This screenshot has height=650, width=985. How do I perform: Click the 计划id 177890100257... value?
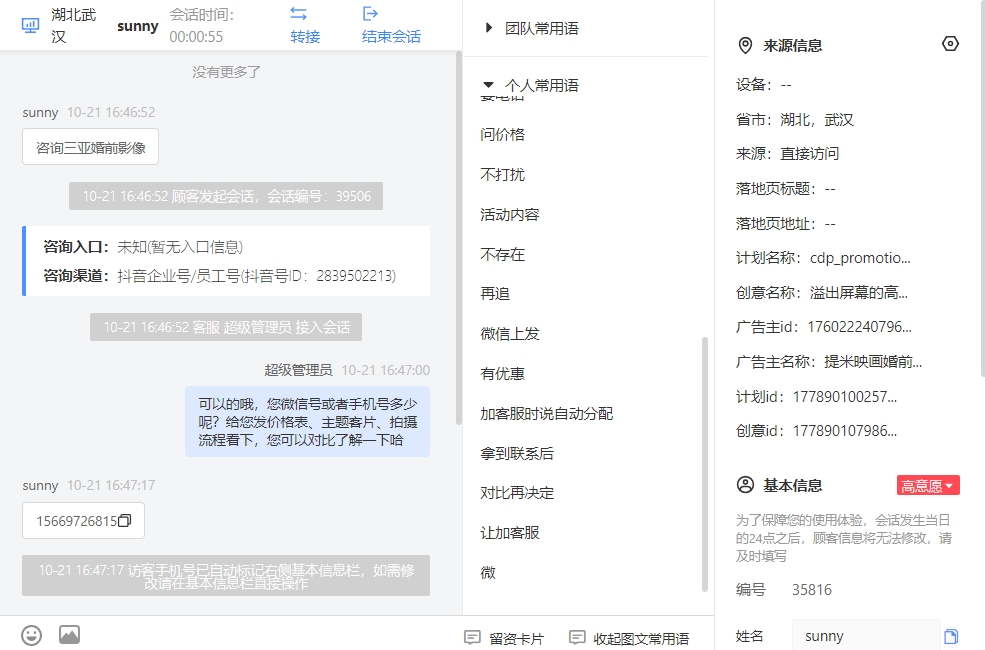pyautogui.click(x=845, y=397)
